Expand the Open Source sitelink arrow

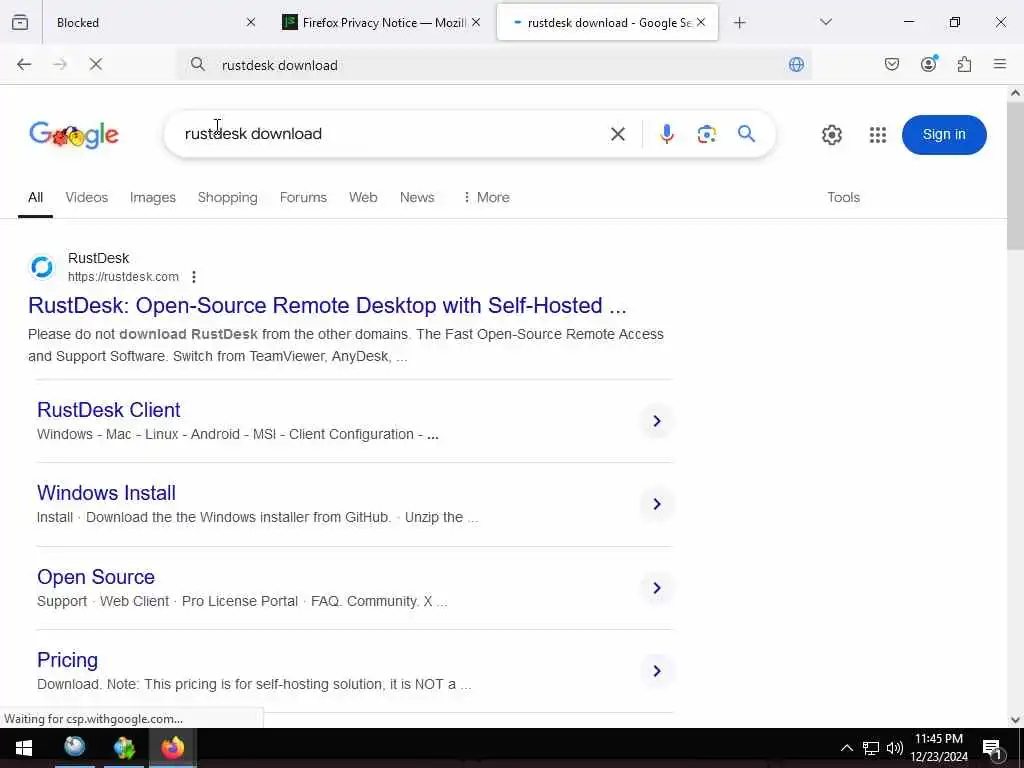(657, 588)
